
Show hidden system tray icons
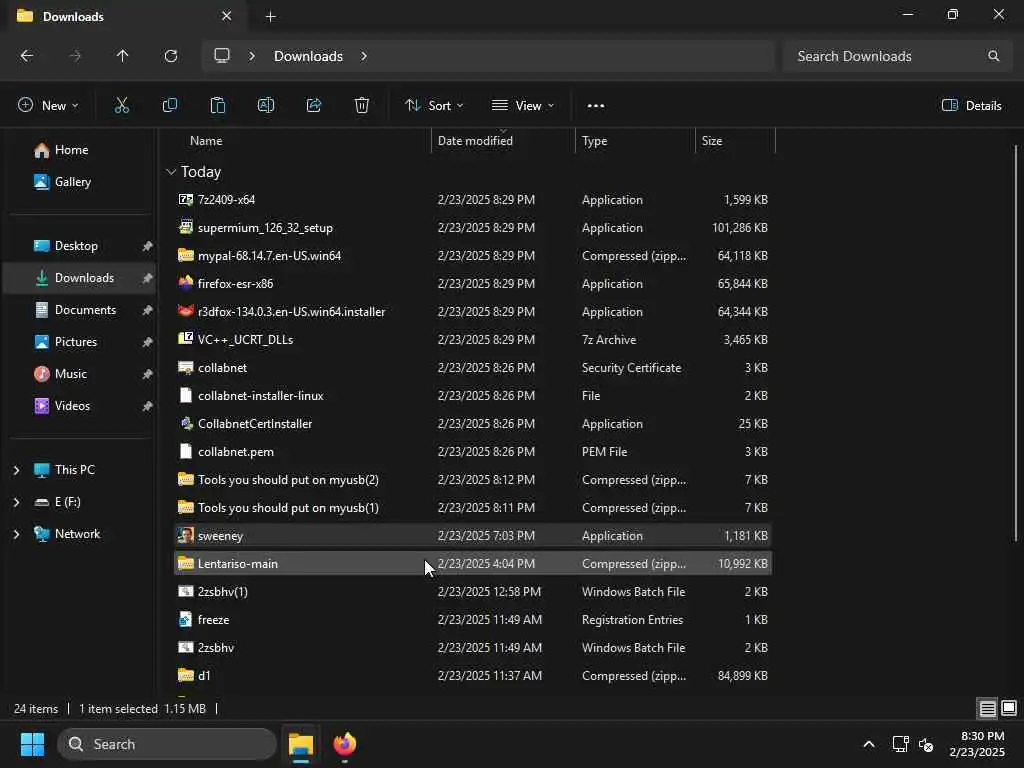(x=869, y=744)
